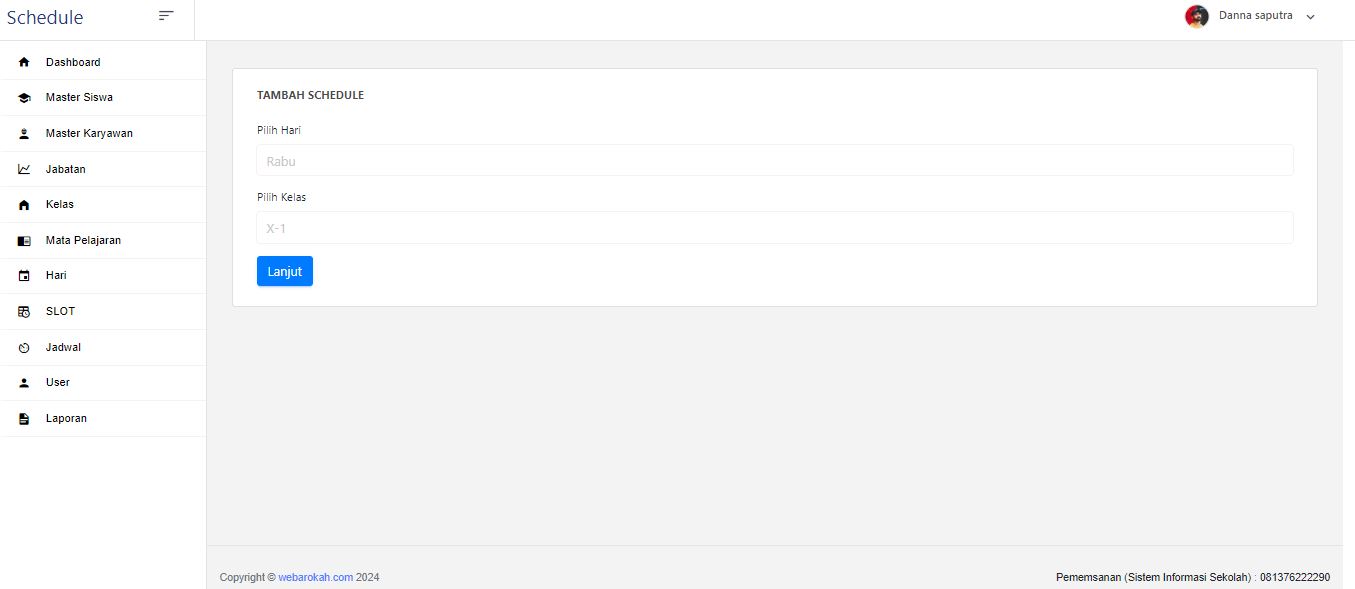This screenshot has height=589, width=1355.
Task: Follow the webarokah.com link
Action: coord(315,577)
